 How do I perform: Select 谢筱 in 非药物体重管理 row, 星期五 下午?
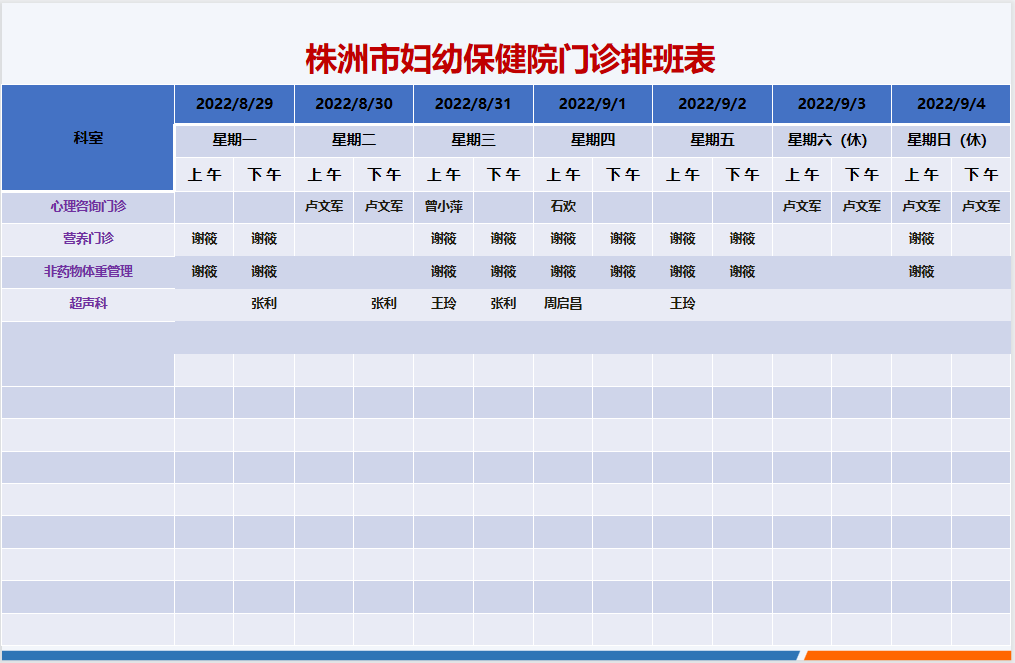[742, 272]
